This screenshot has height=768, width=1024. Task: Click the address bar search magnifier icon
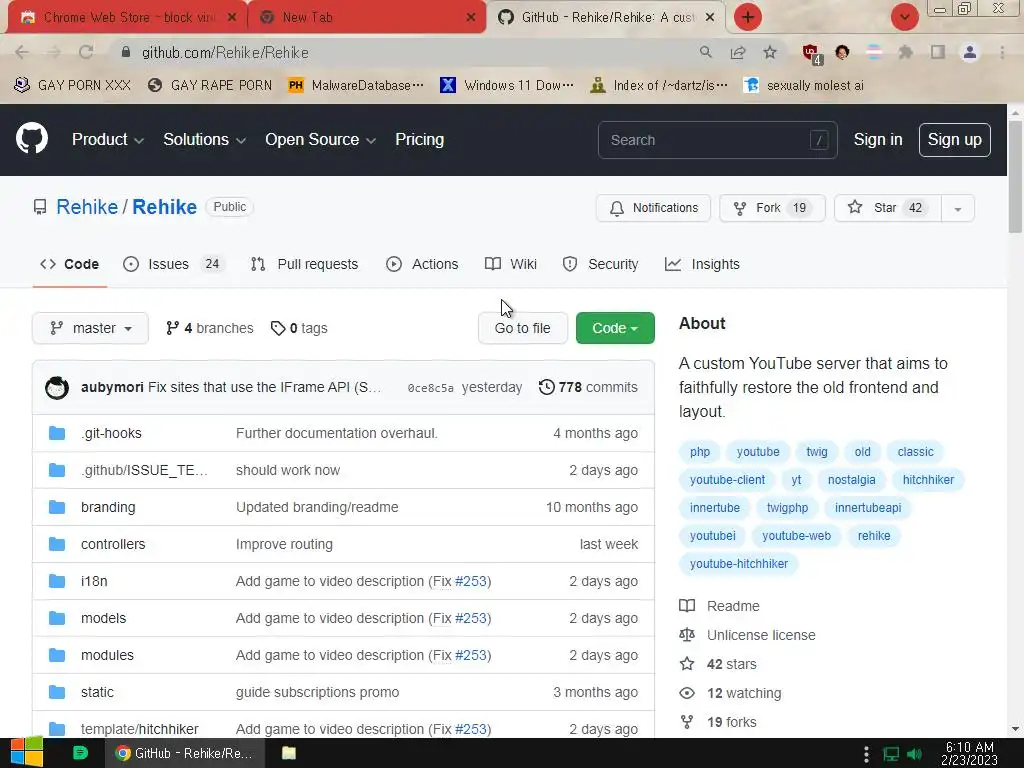tap(706, 52)
